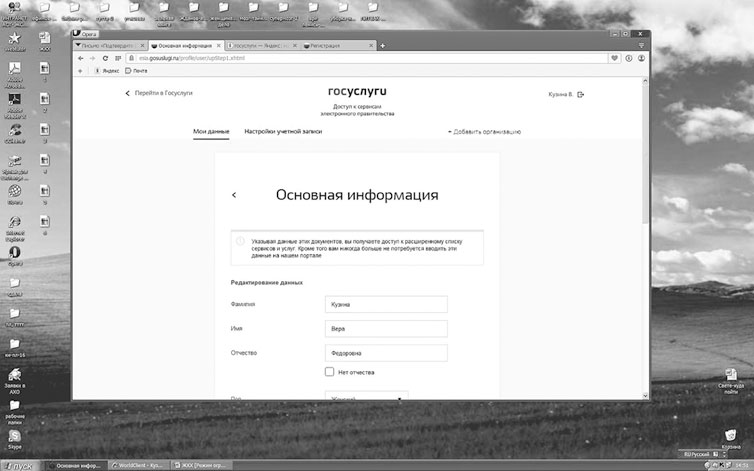Click the logout icon next to Кузина В.
Screen dimensions: 754x471
(581, 94)
